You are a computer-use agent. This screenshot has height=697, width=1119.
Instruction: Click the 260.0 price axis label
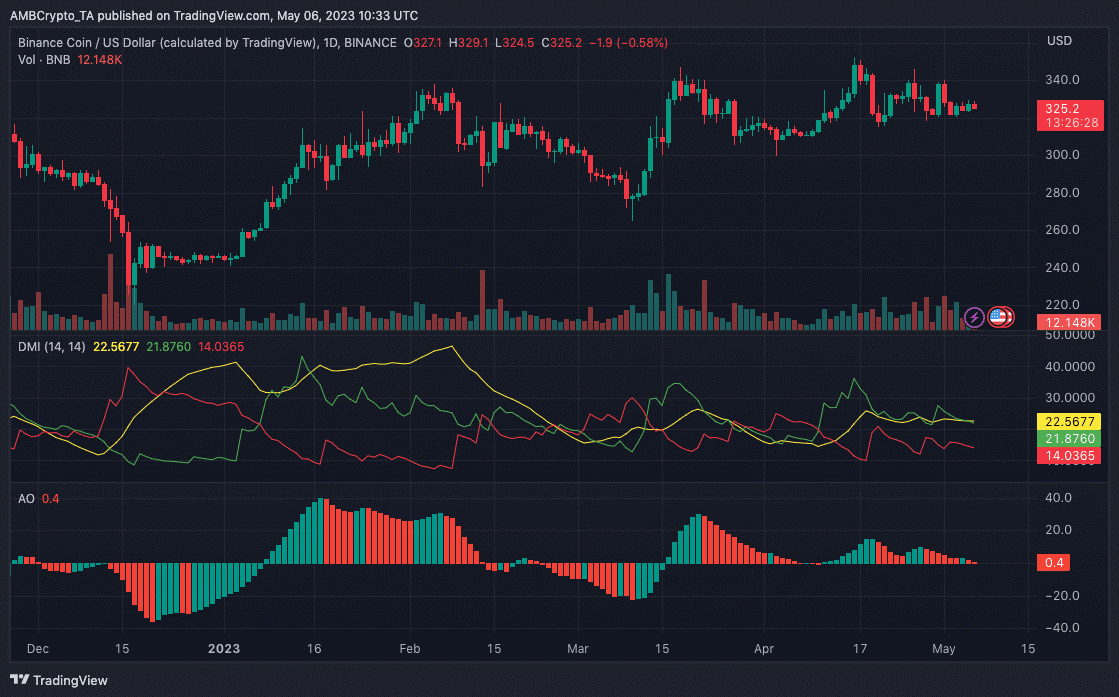click(1062, 230)
